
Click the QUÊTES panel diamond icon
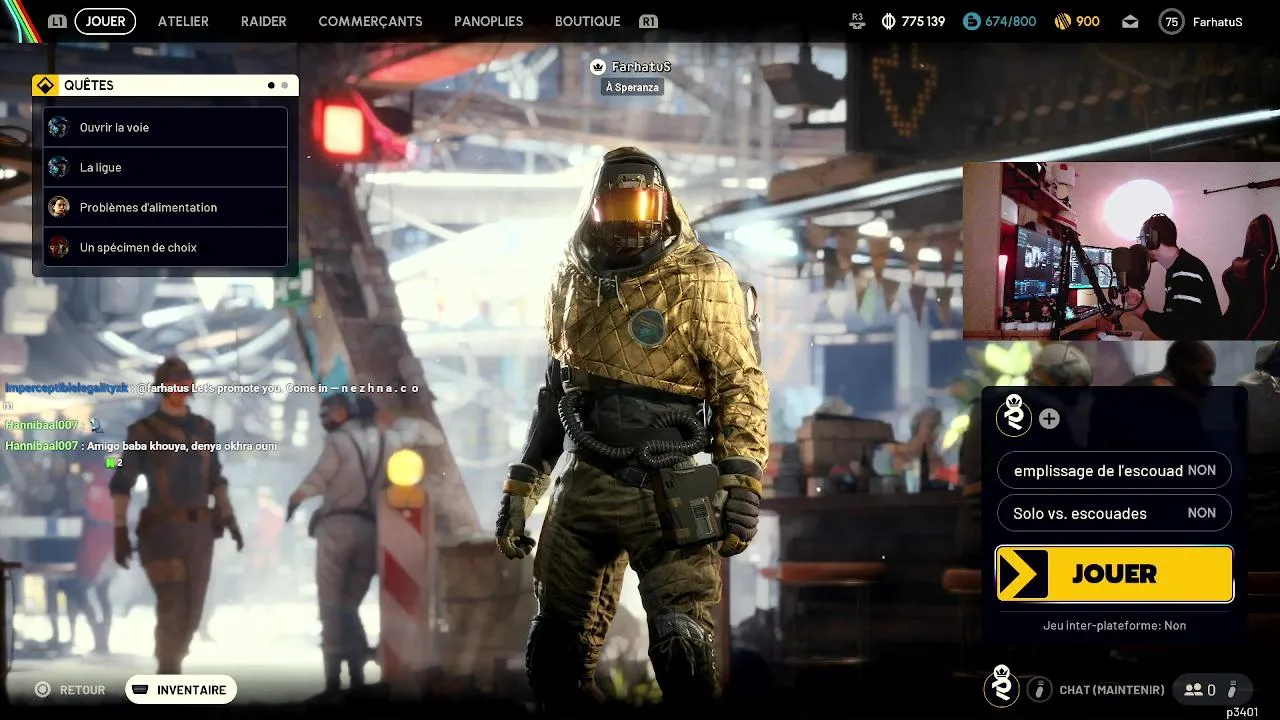(x=45, y=85)
